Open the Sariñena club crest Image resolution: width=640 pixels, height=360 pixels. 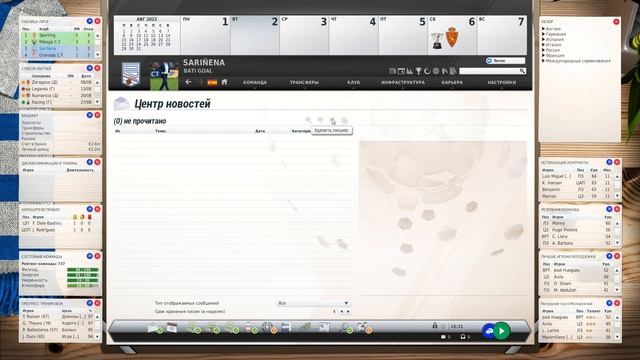coord(131,75)
